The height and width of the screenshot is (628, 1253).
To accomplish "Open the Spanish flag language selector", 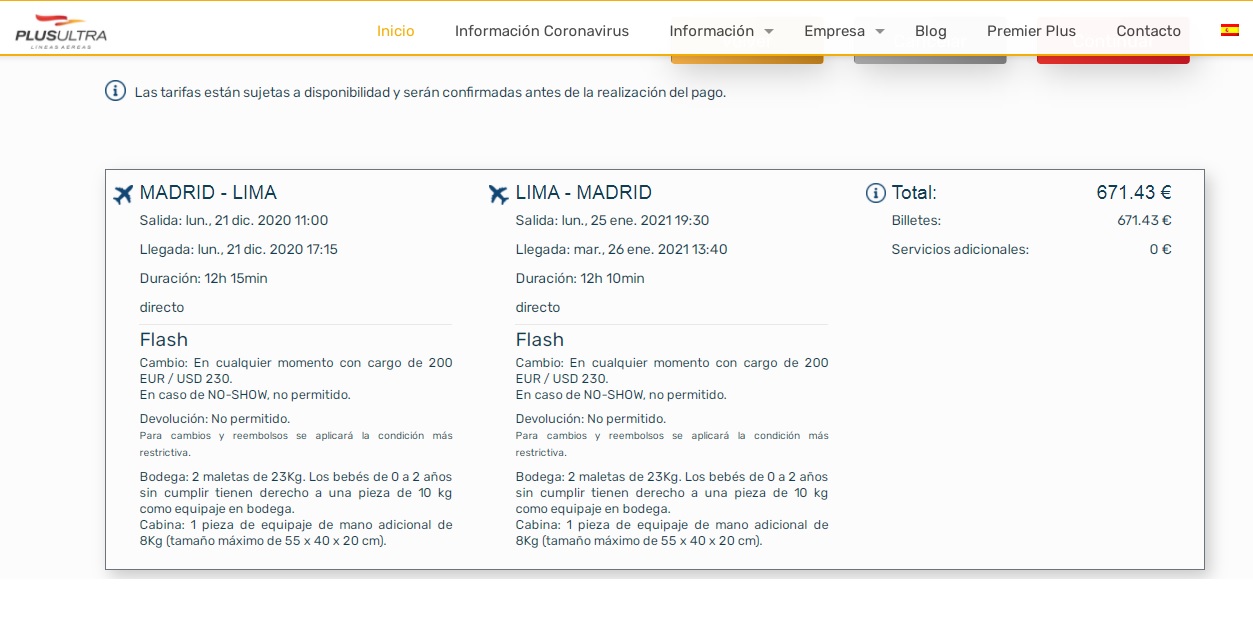I will click(1230, 30).
